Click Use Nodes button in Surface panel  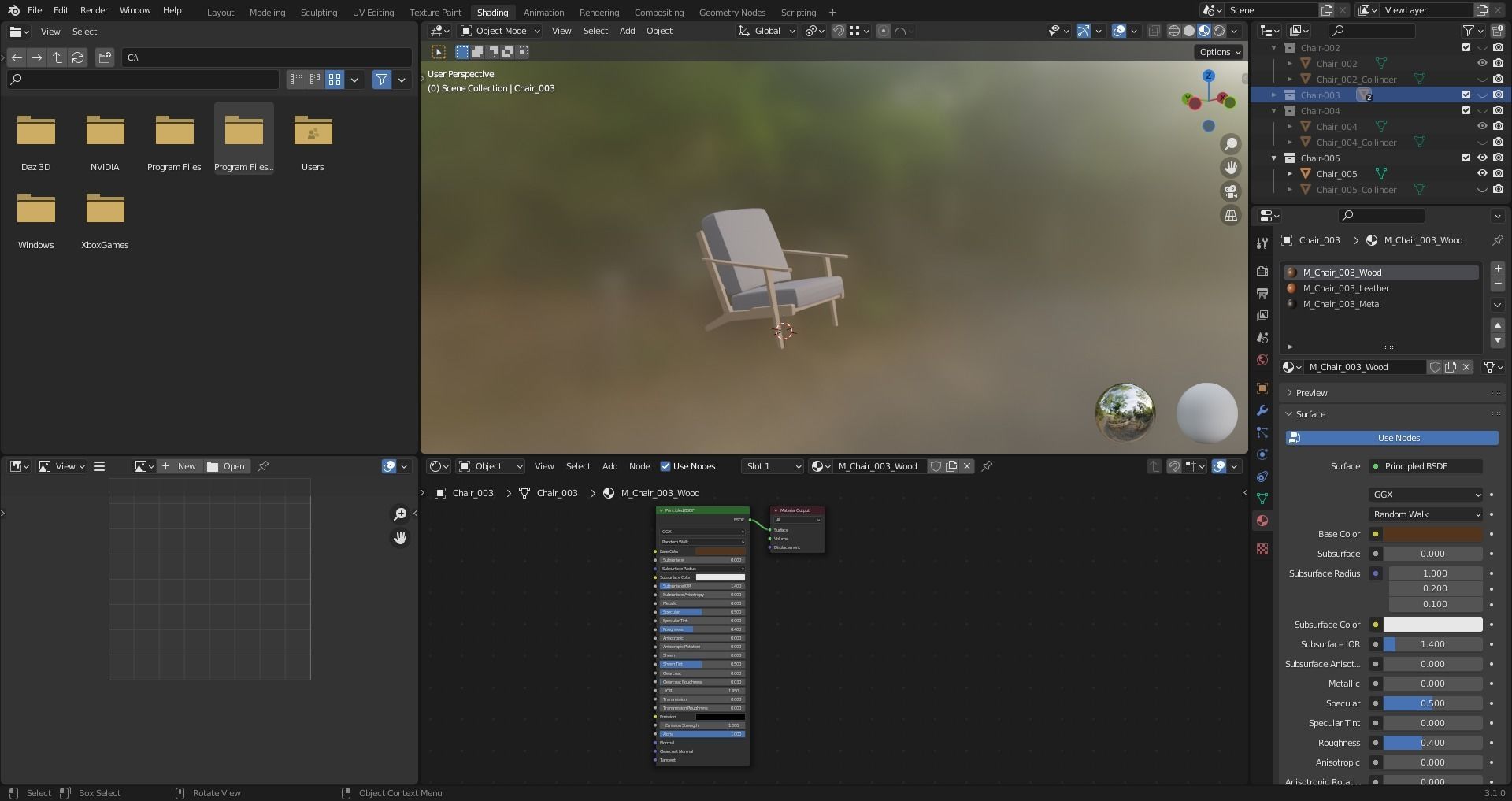[1392, 438]
